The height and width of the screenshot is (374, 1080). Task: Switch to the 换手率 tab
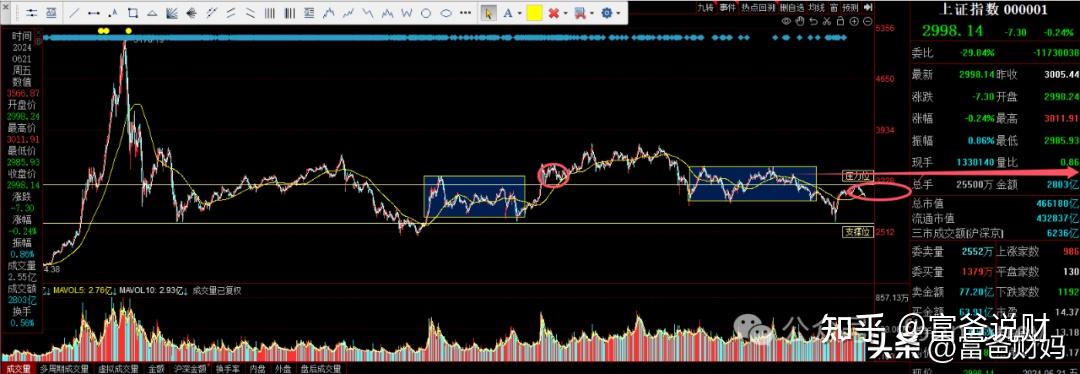tap(227, 368)
